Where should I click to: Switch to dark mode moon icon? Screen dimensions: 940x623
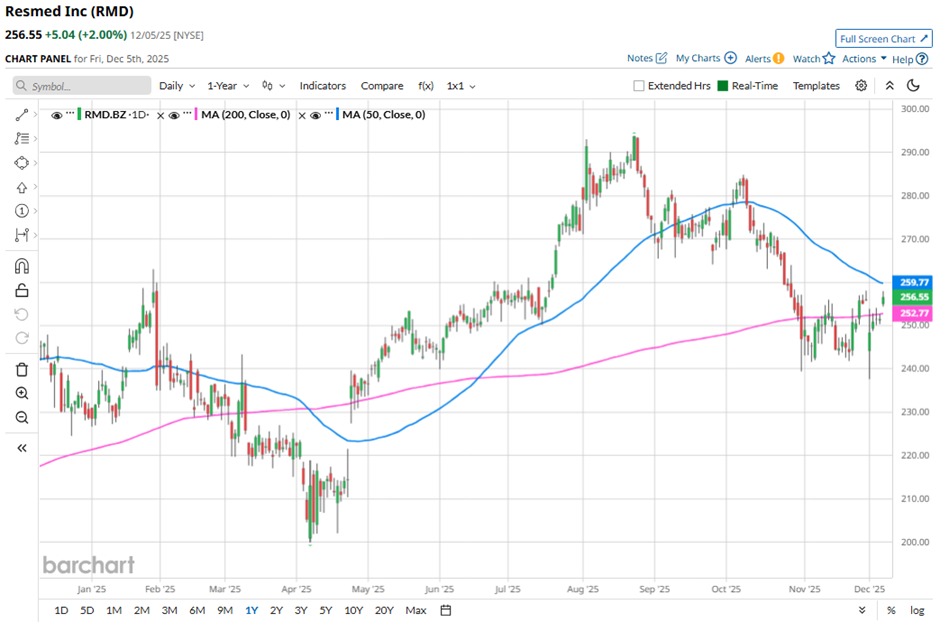coord(913,86)
